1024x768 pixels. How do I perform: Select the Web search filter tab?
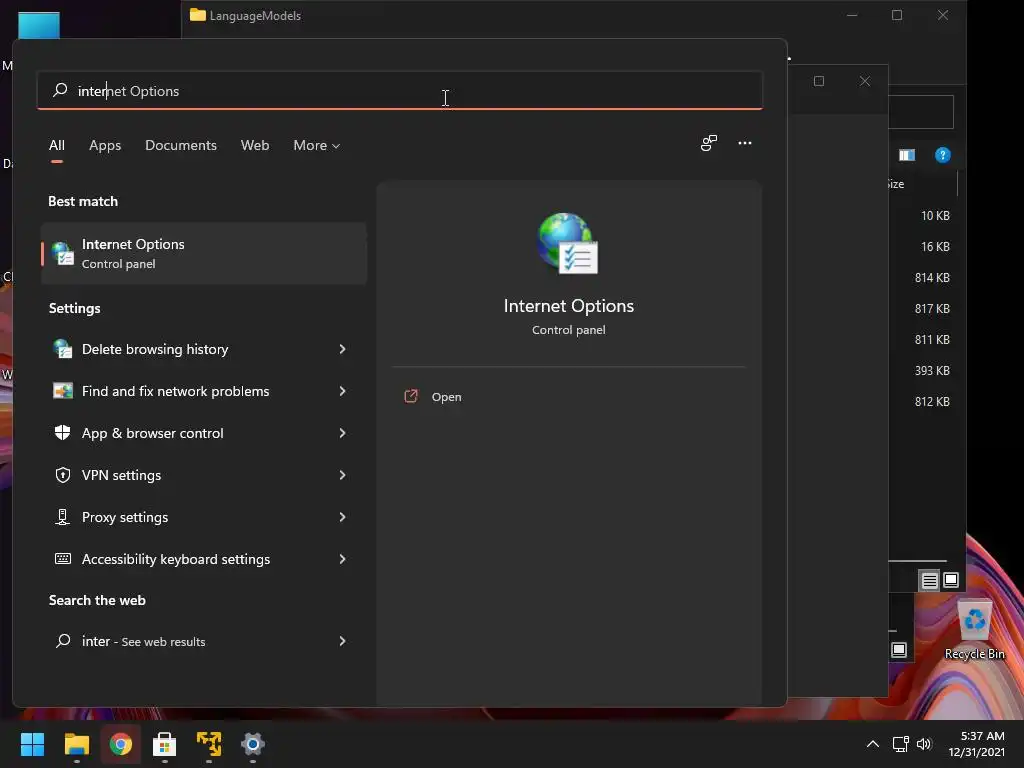coord(255,145)
